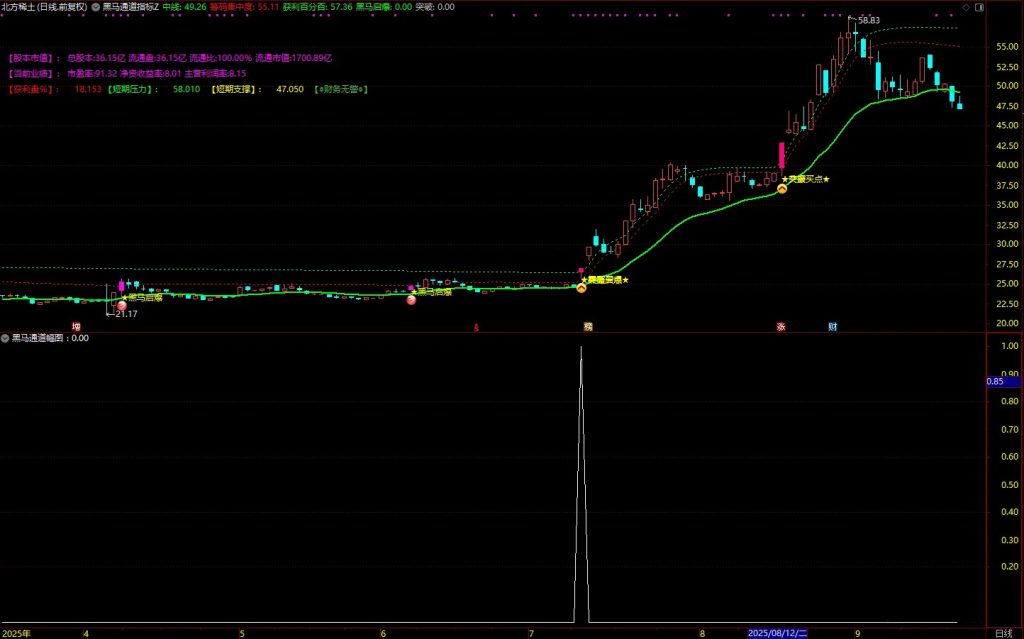
Task: Click the 涨 event marker below the chart
Action: click(x=780, y=326)
